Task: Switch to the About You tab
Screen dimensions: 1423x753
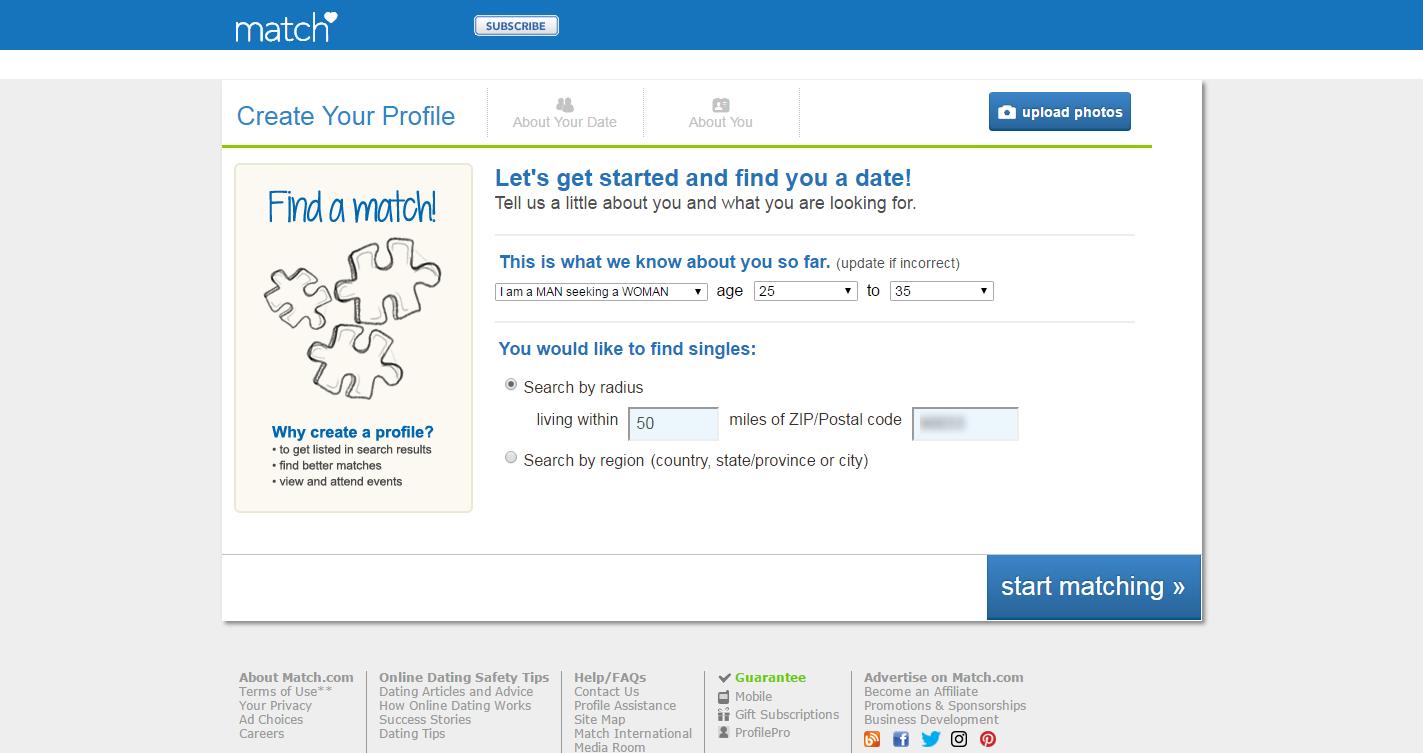Action: [x=721, y=113]
